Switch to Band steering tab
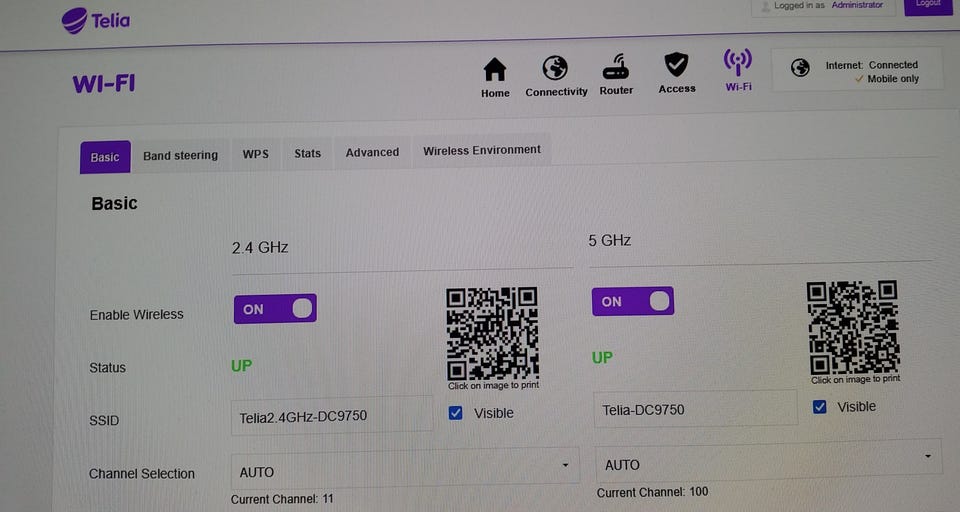The image size is (960, 512). (180, 155)
